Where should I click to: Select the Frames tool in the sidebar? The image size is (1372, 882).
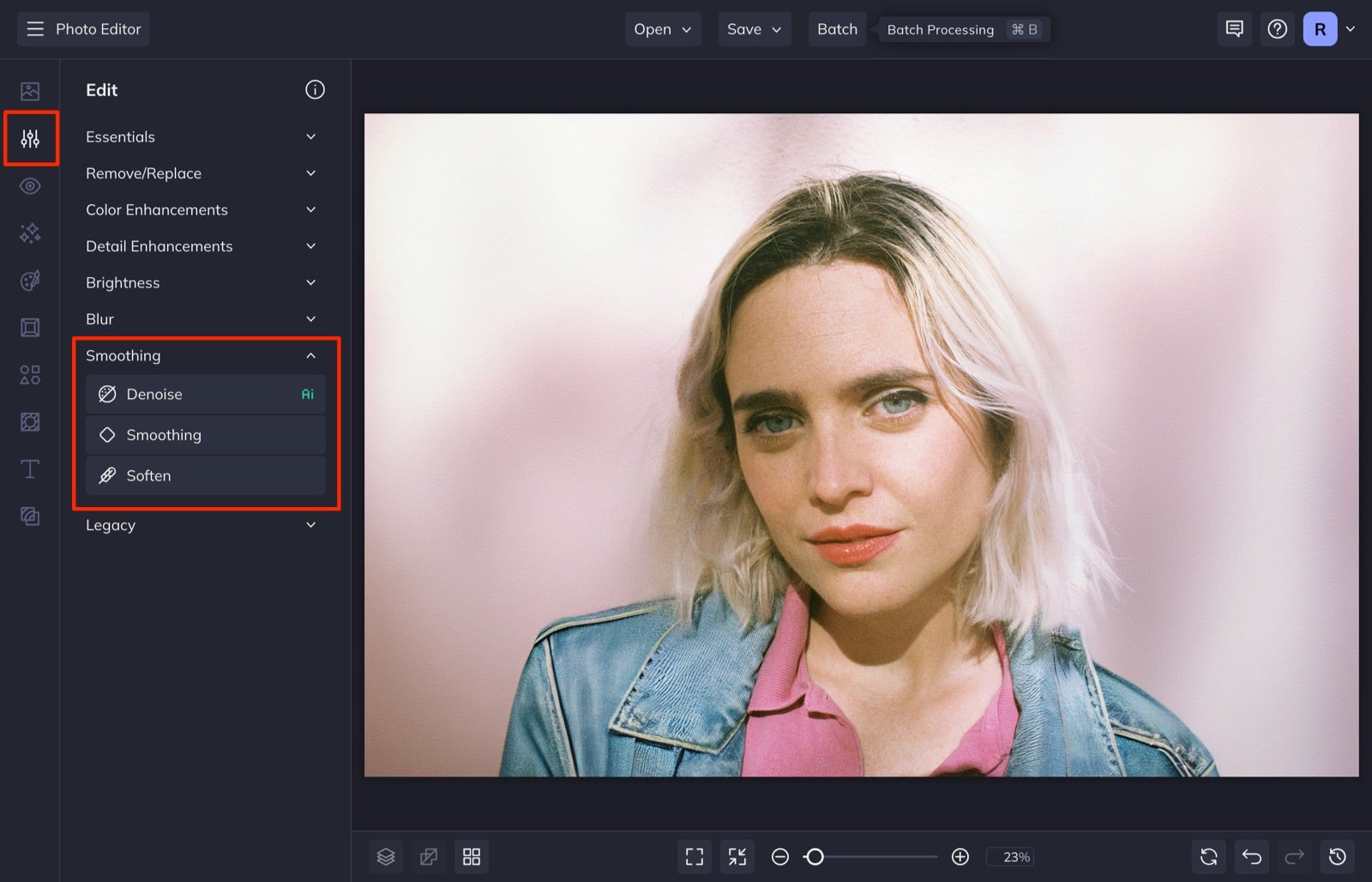pyautogui.click(x=30, y=327)
